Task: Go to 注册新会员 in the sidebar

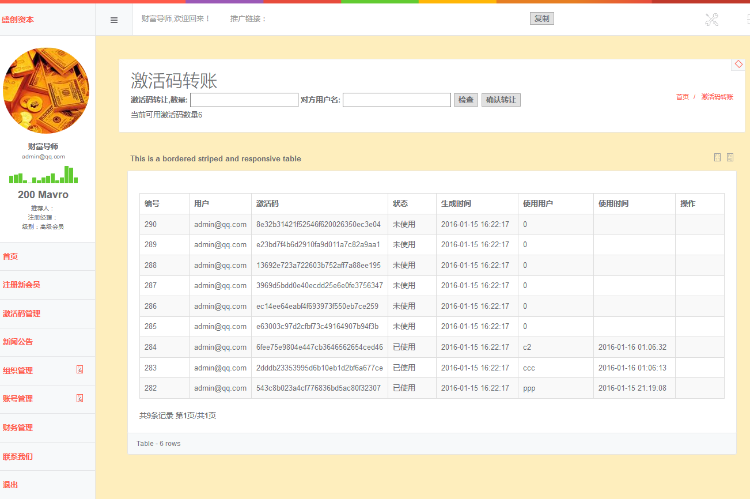Action: (21, 284)
